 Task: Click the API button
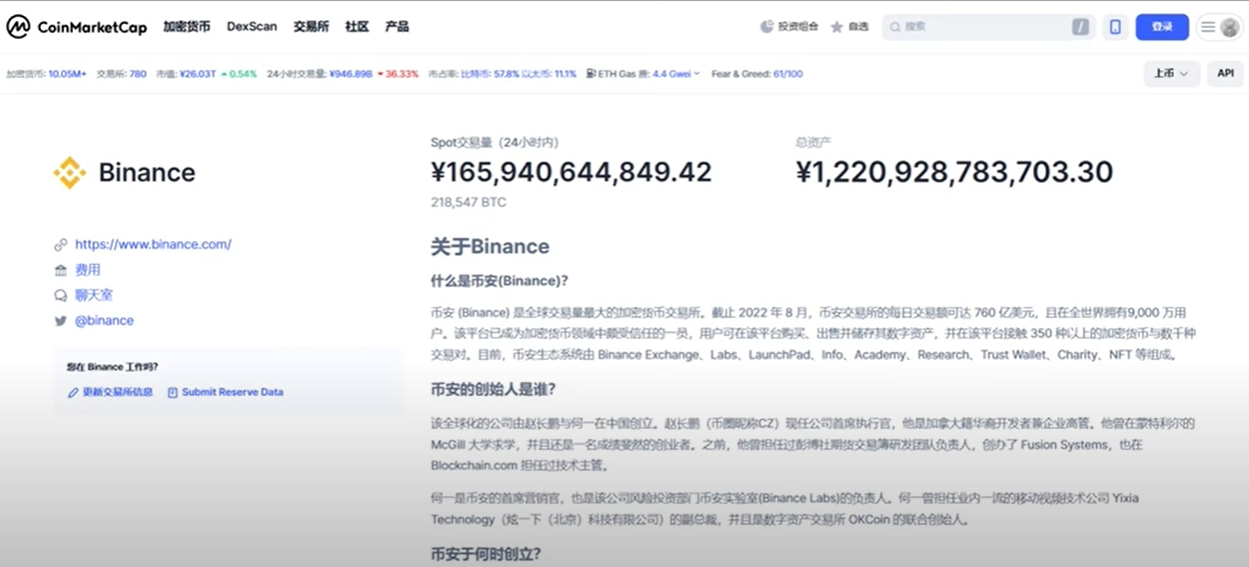(1225, 74)
